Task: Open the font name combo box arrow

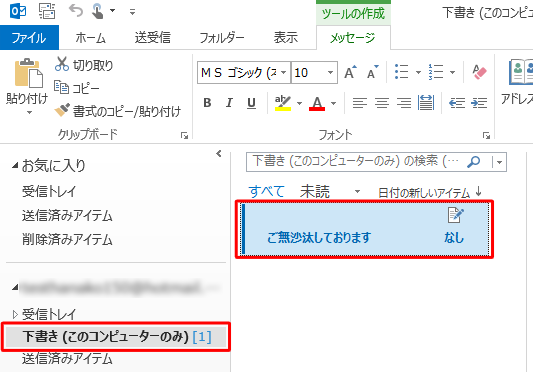Action: point(283,72)
